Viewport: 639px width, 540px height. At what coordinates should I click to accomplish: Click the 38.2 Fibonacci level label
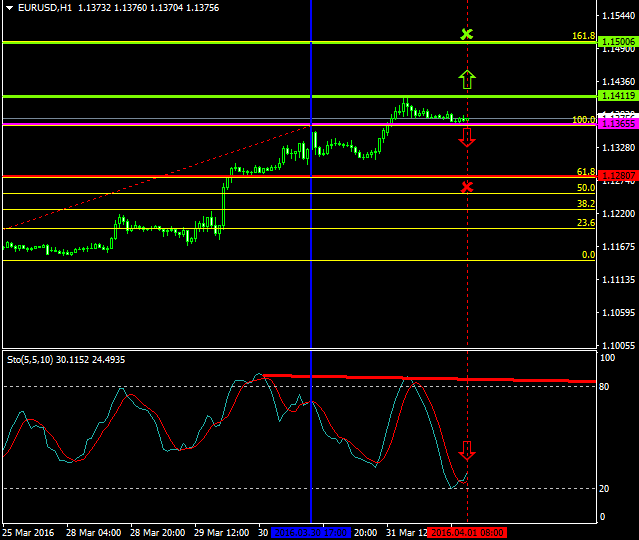tap(586, 203)
